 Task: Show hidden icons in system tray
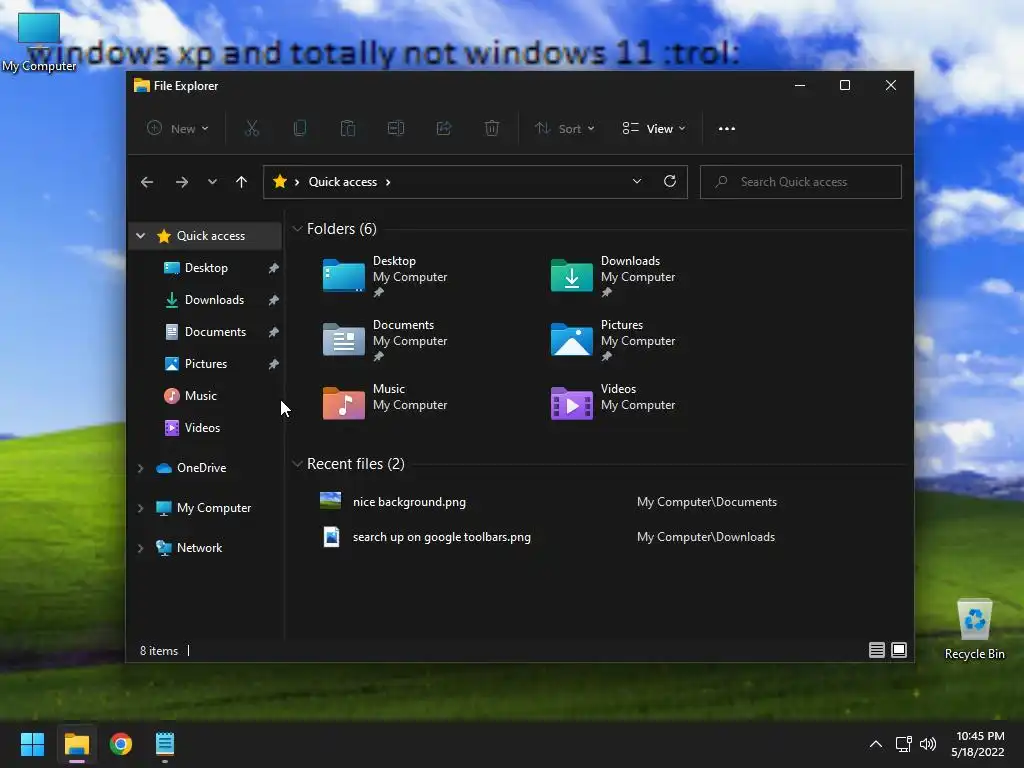(876, 744)
